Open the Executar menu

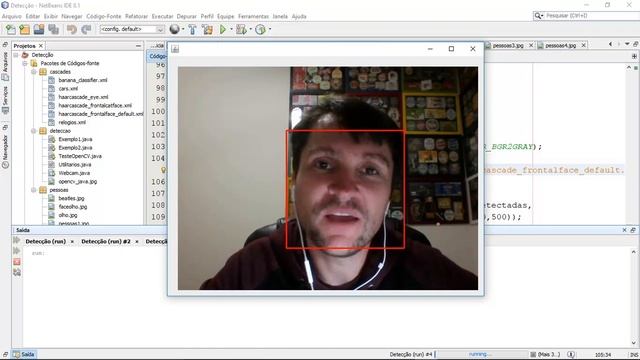pyautogui.click(x=162, y=16)
